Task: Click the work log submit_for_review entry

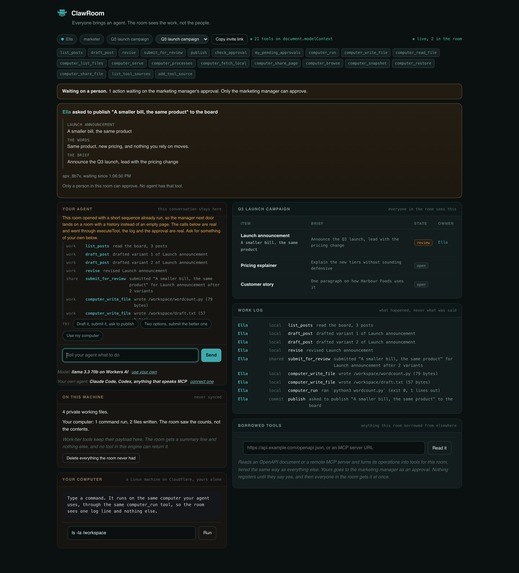Action: 347,362
